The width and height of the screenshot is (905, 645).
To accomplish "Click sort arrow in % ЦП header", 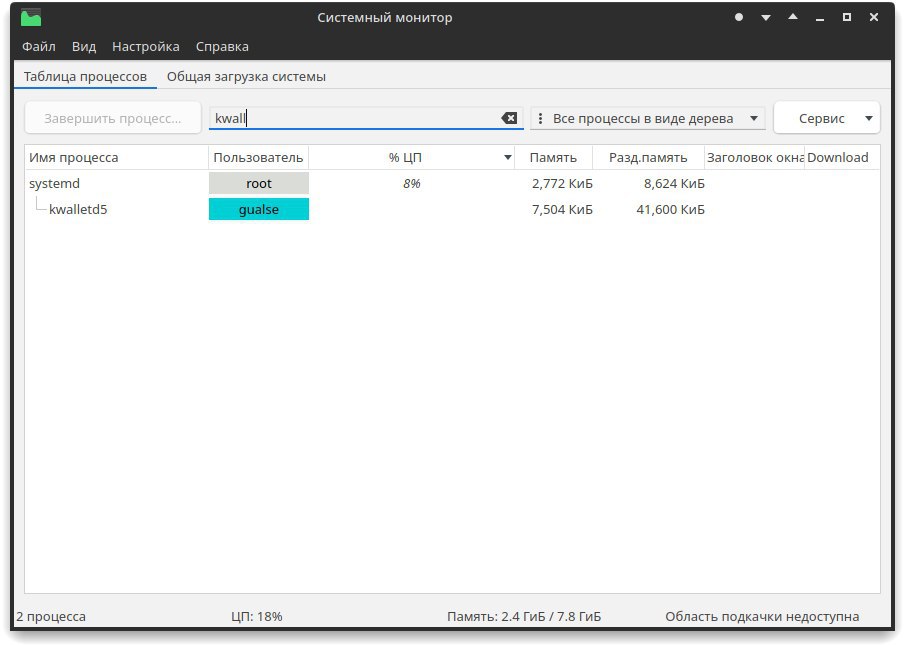I will (507, 158).
